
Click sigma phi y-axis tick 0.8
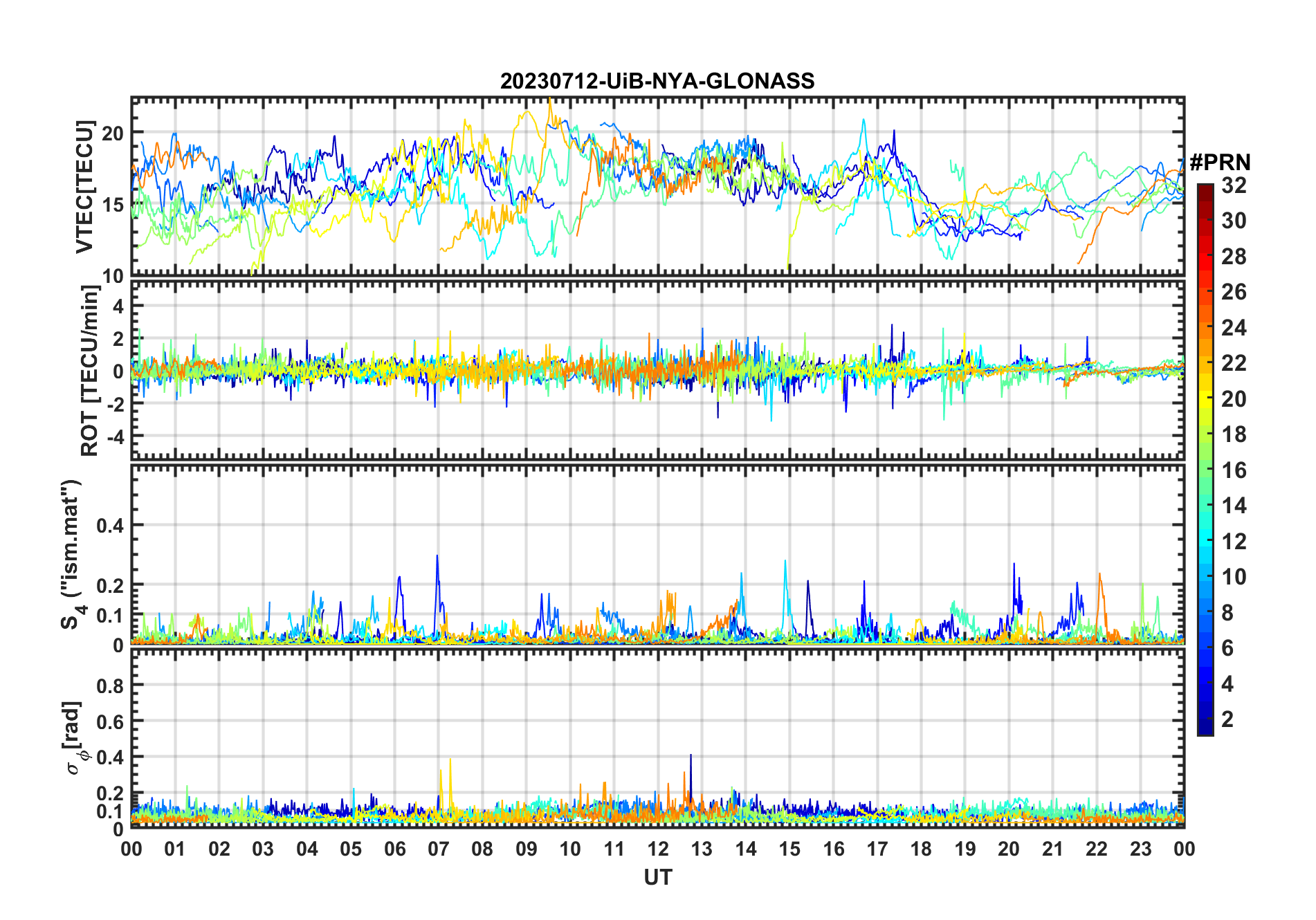tap(110, 686)
